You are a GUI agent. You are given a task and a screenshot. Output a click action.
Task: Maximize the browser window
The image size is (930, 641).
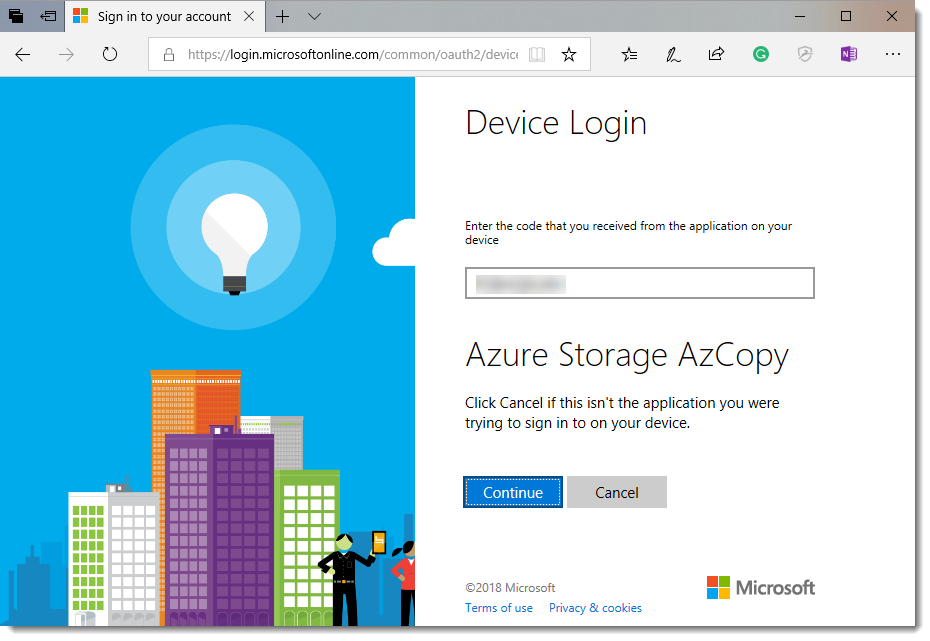pyautogui.click(x=846, y=17)
